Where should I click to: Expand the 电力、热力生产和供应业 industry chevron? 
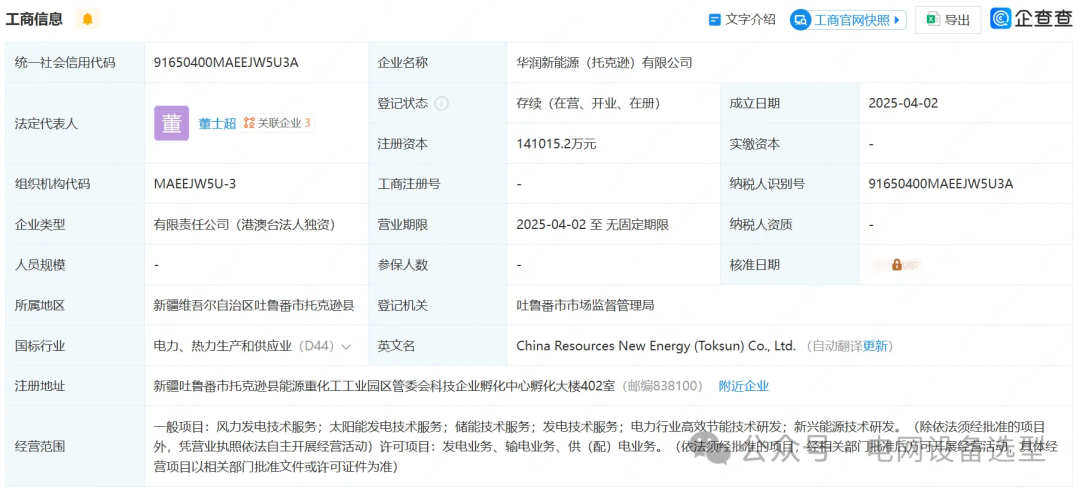pyautogui.click(x=346, y=346)
